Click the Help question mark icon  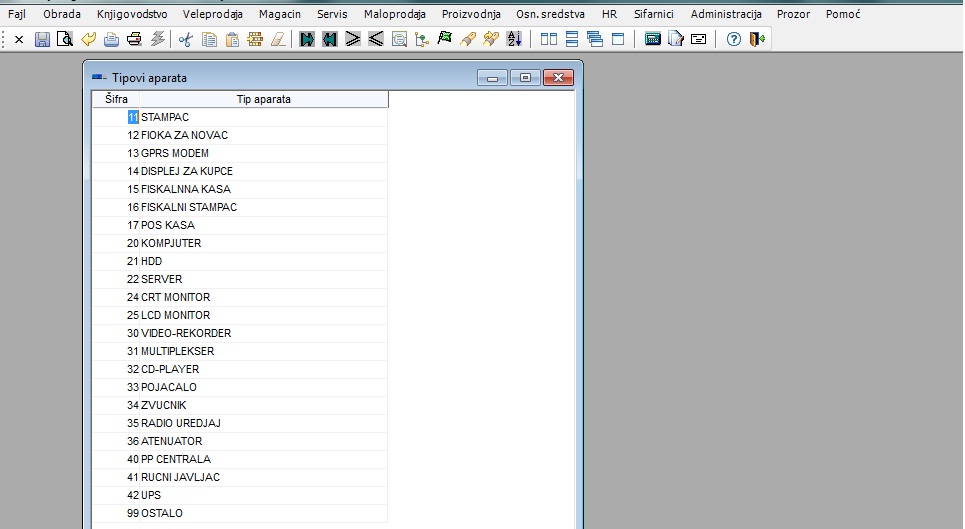(x=733, y=40)
